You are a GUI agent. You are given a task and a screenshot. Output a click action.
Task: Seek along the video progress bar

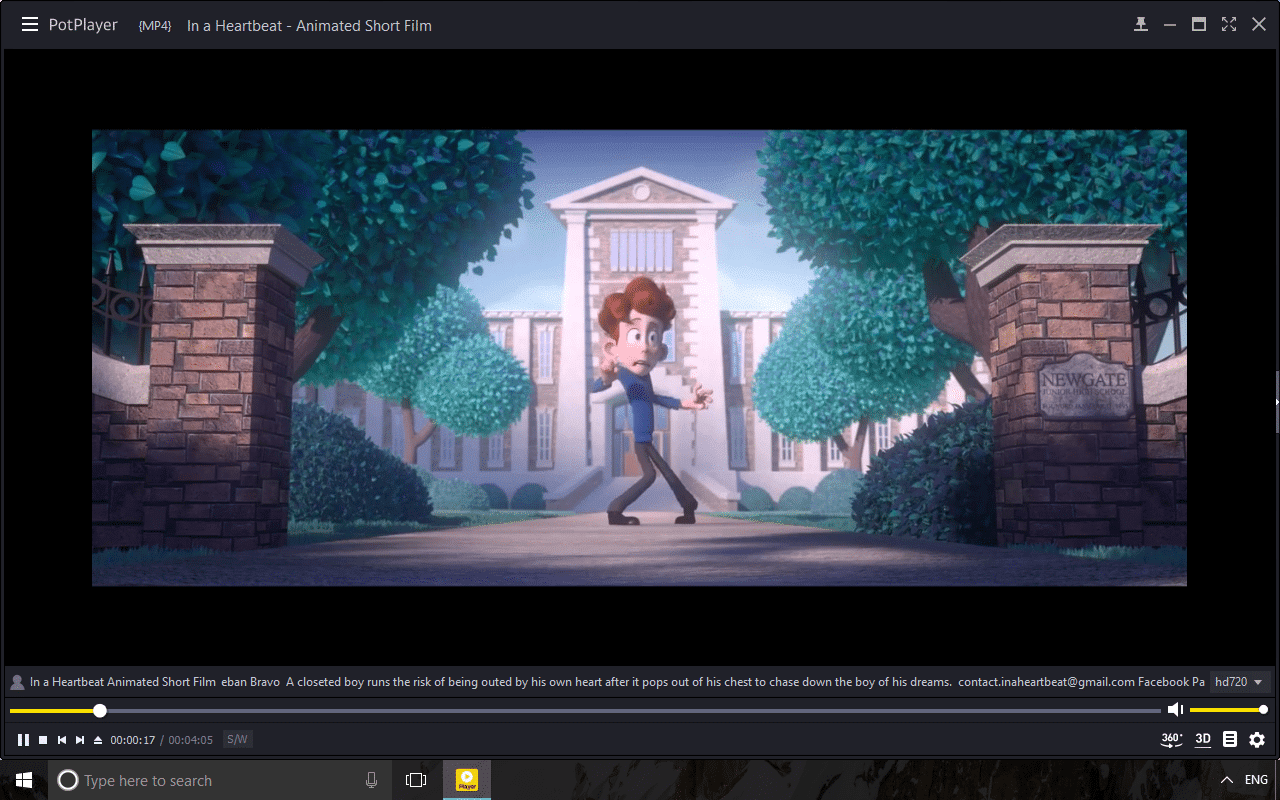585,711
